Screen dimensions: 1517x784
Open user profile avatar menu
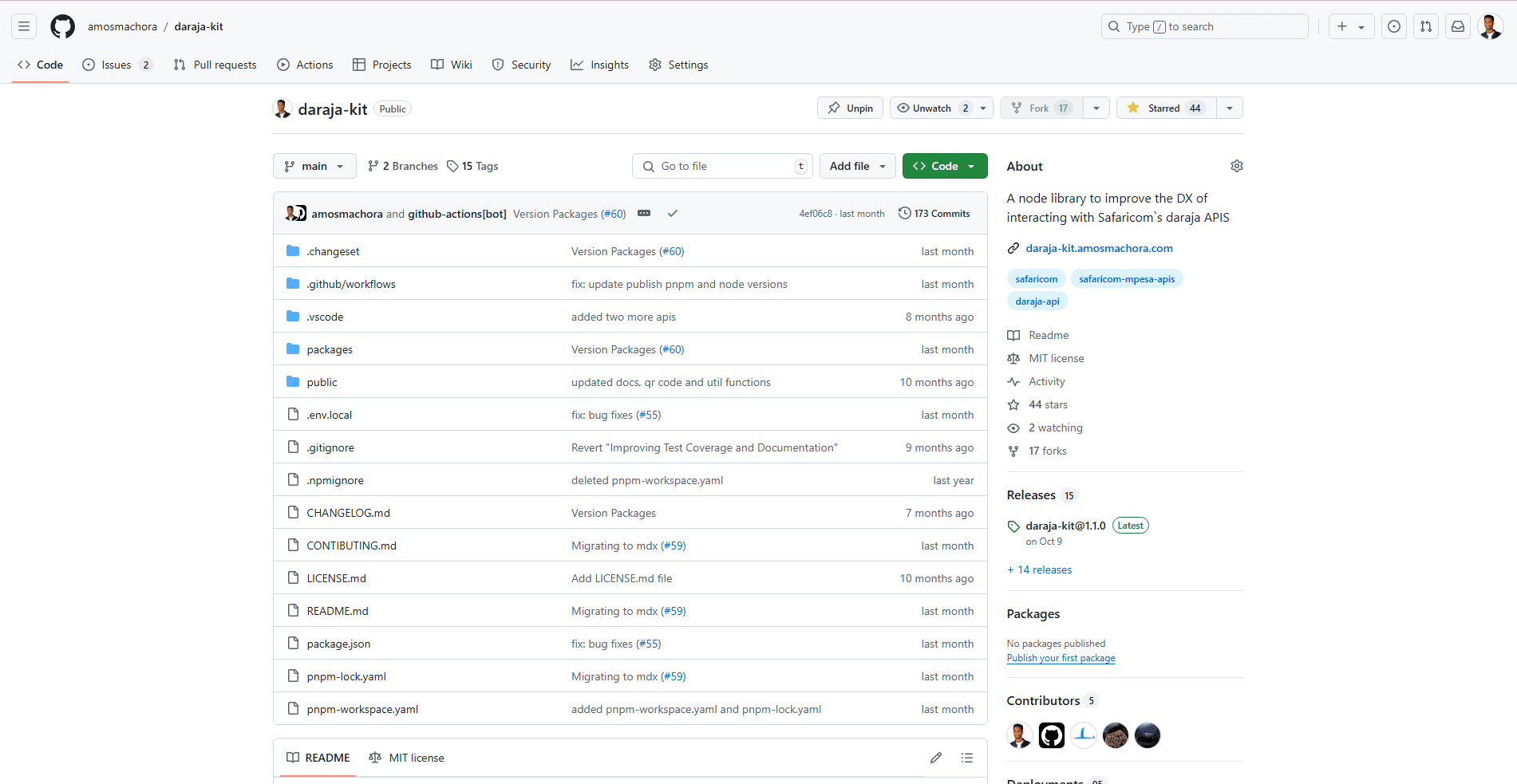click(x=1490, y=26)
